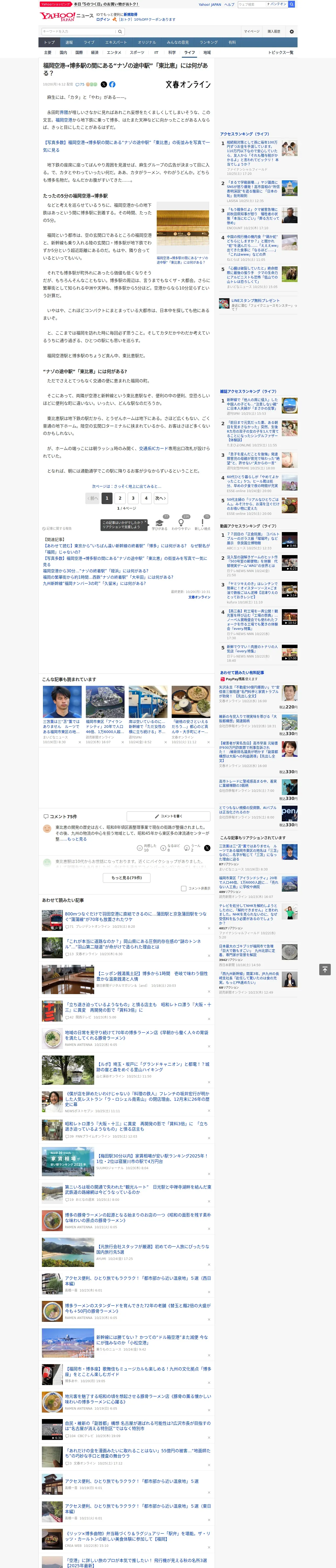Open the 【写真多数】 photo gallery link in intro
This screenshot has width=336, height=1568.
(x=126, y=146)
